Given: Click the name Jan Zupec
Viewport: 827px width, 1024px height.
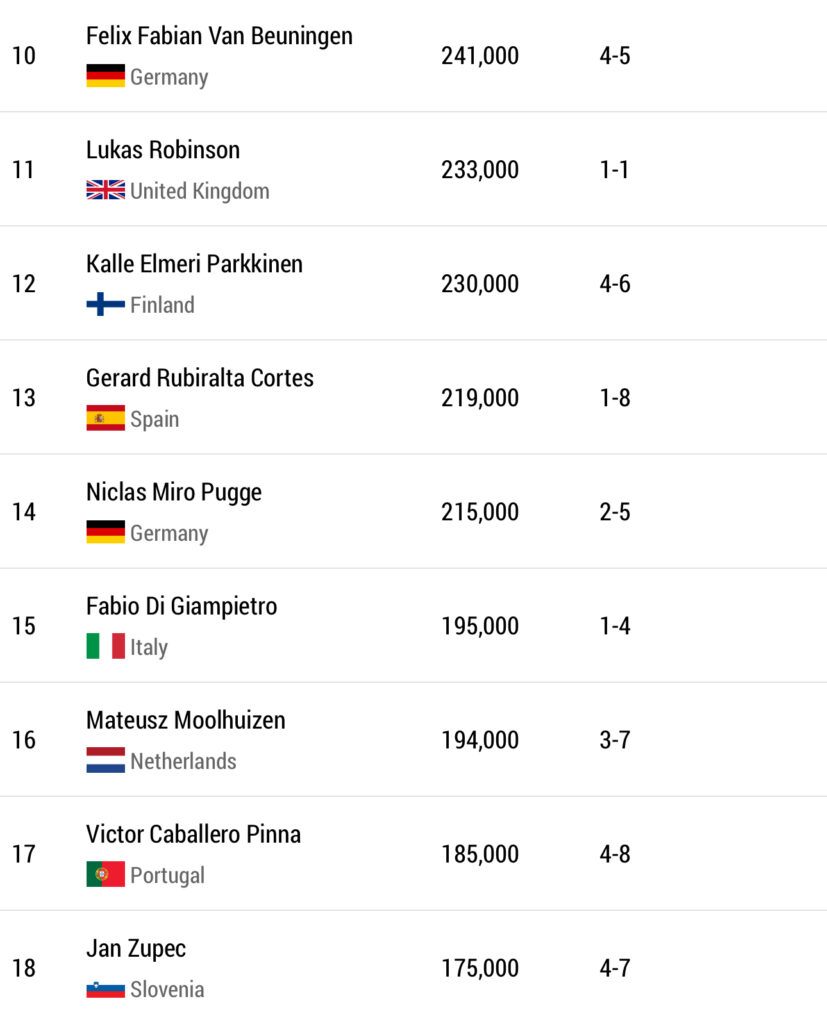Looking at the screenshot, I should pyautogui.click(x=136, y=948).
